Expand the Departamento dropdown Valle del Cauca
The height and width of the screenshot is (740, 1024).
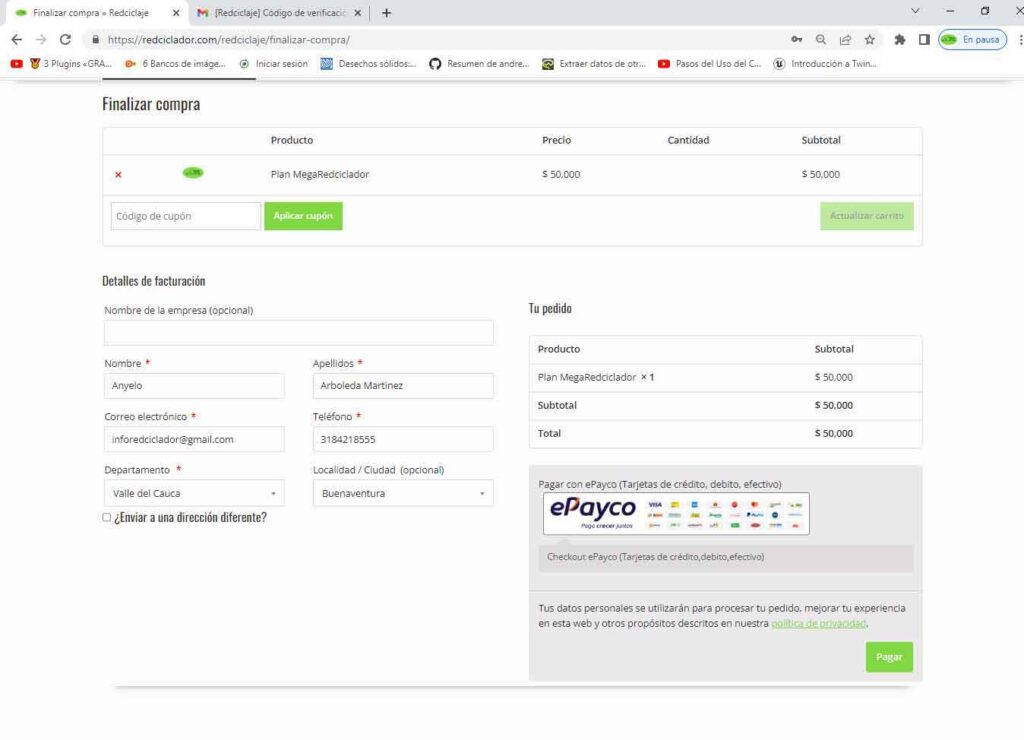pyautogui.click(x=194, y=493)
